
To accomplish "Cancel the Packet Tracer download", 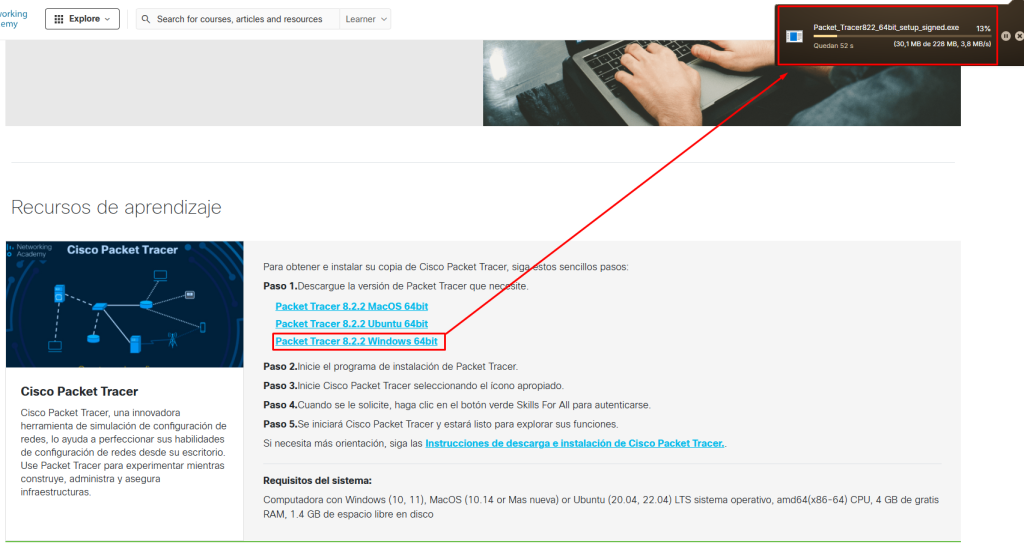I will (1019, 36).
